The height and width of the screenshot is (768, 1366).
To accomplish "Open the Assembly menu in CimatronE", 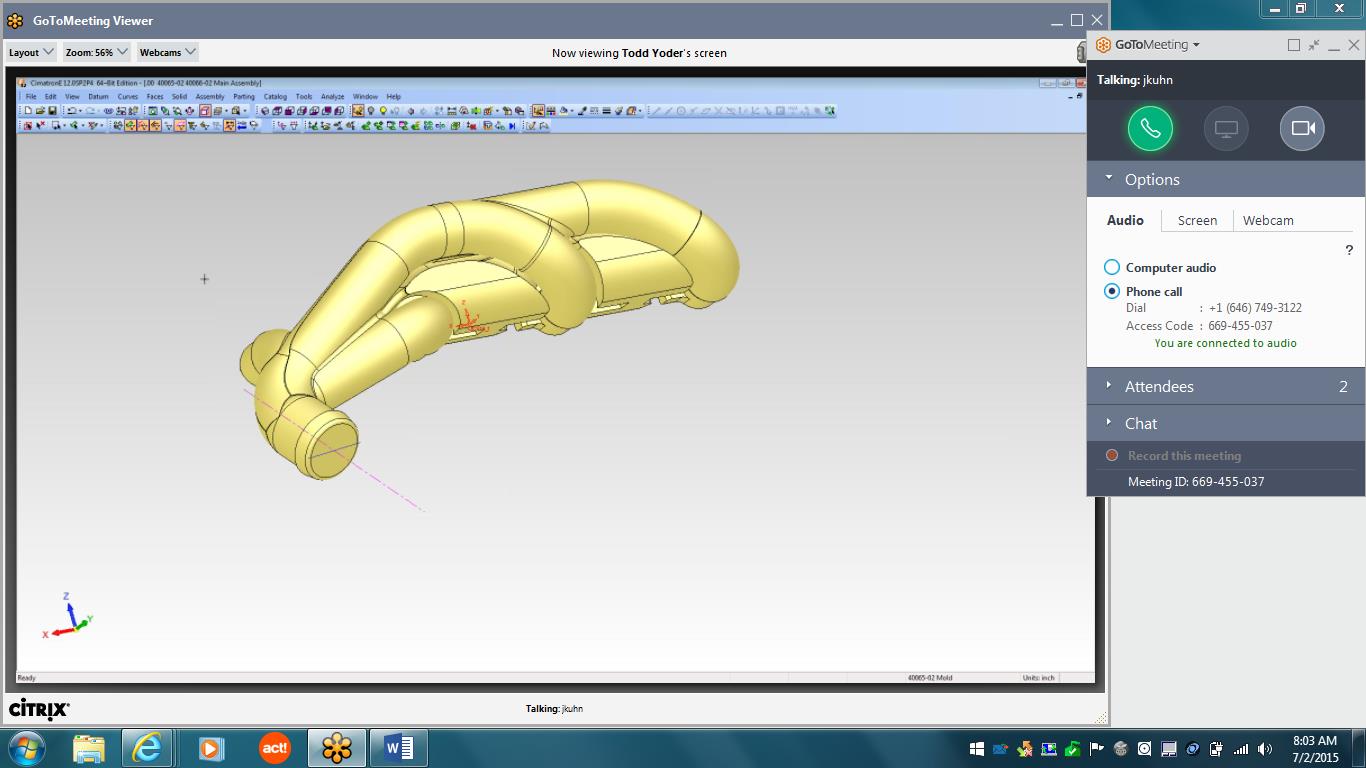I will pyautogui.click(x=210, y=97).
